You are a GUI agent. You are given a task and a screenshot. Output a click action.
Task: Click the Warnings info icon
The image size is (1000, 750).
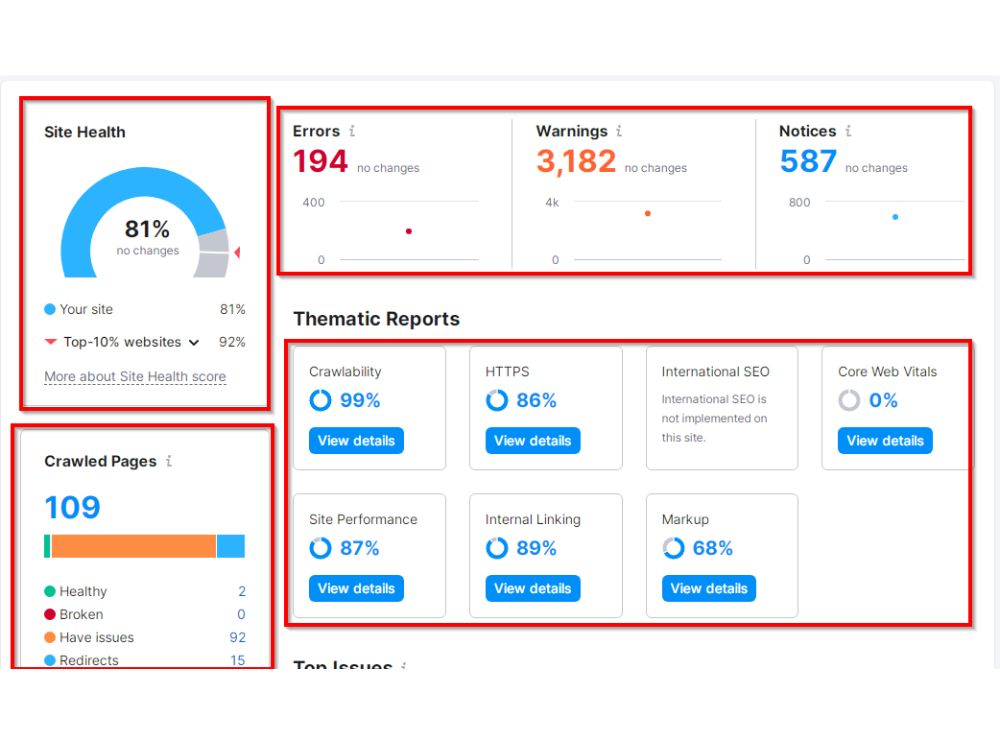pos(619,131)
